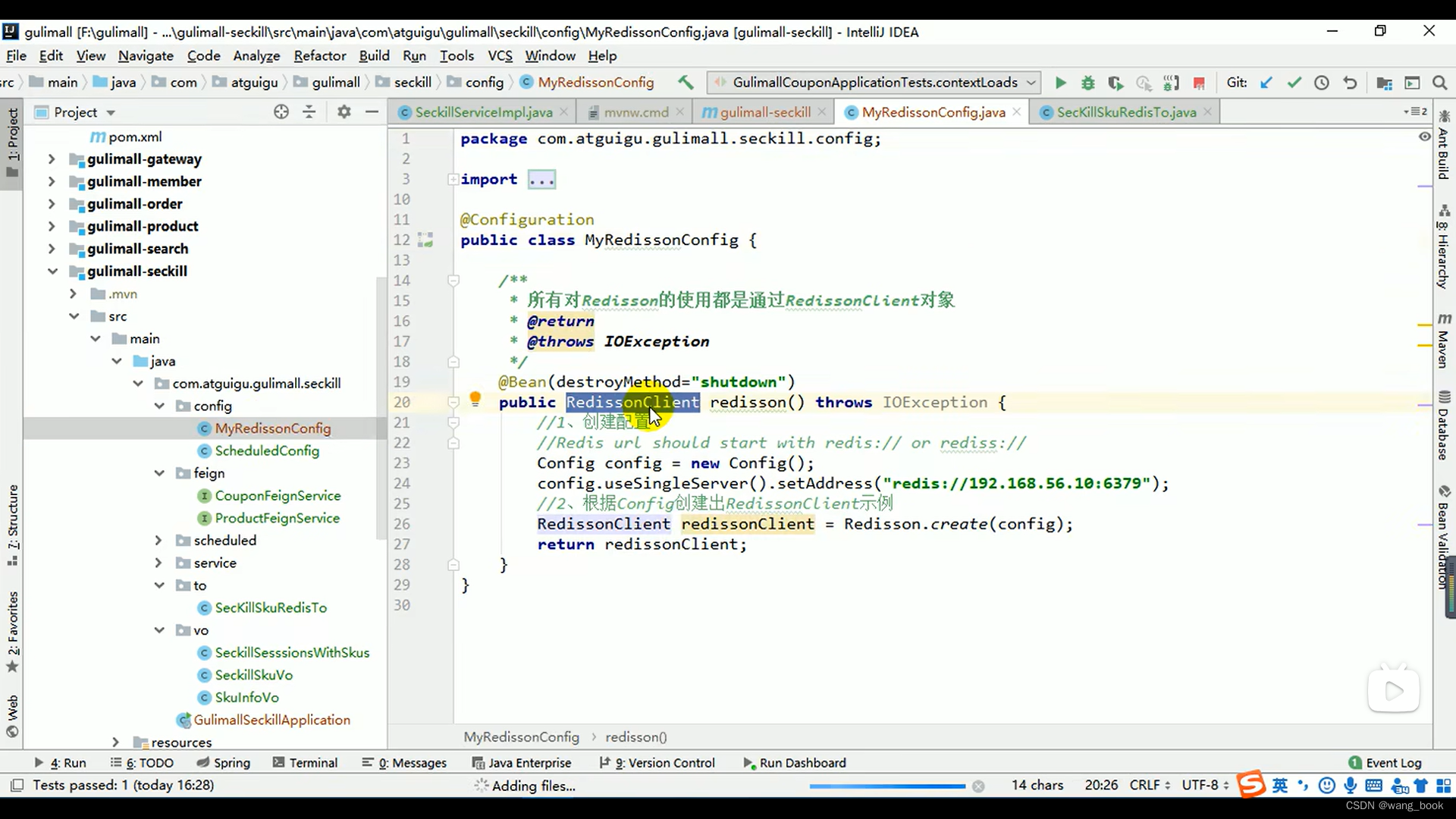The height and width of the screenshot is (819, 1456).
Task: Click the red Stop button
Action: click(1199, 83)
